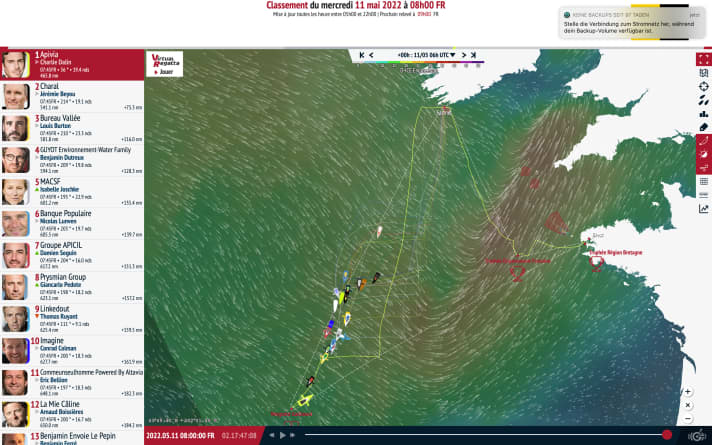
Task: Select the Commeunseulhomme Powered By Altavia row
Action: point(72,382)
